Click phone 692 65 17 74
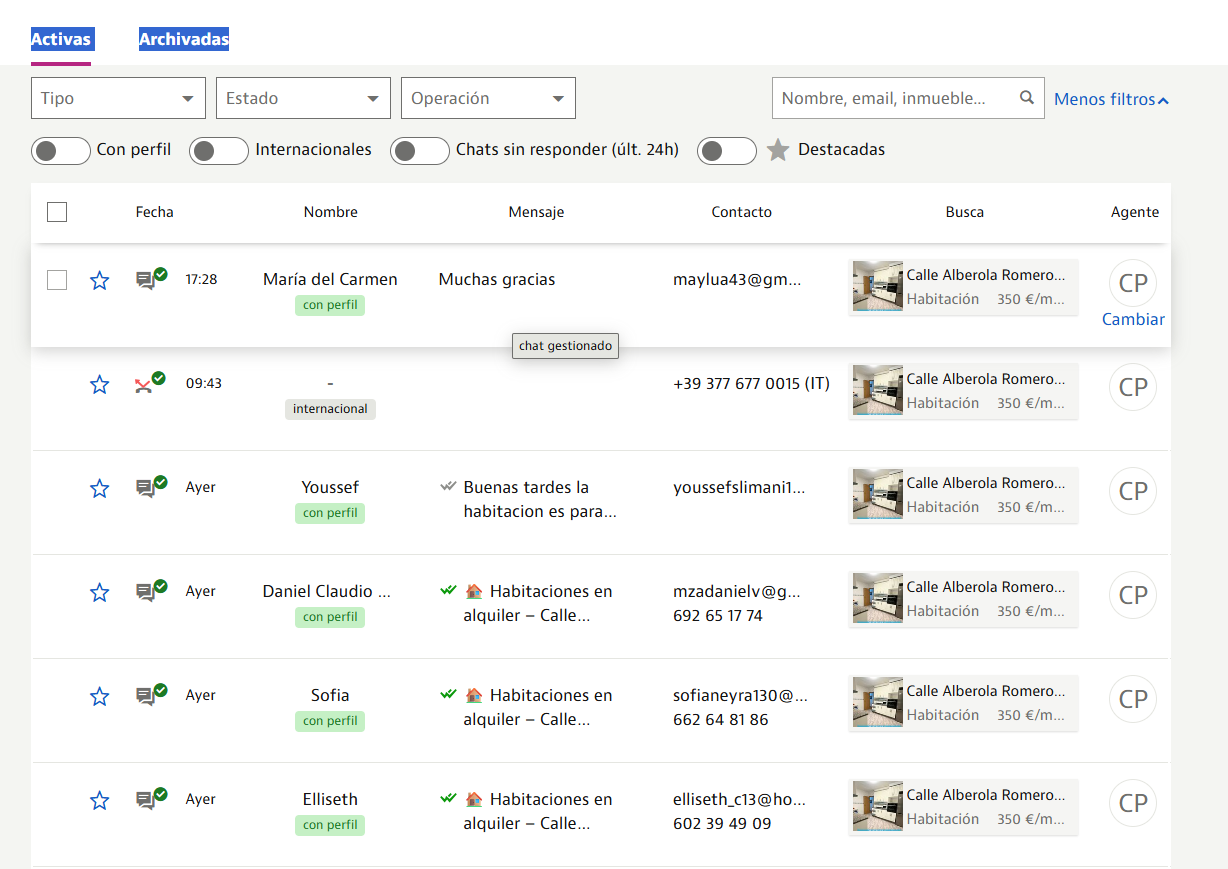Screen dimensions: 1228x869 tap(718, 616)
